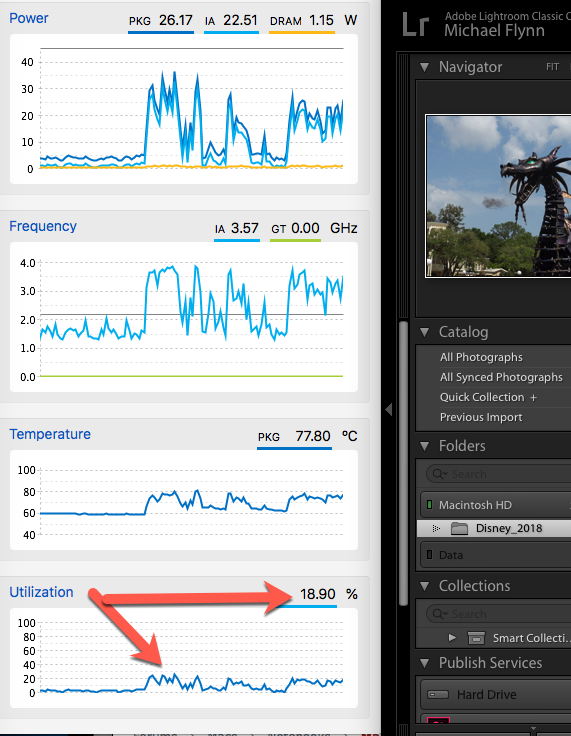Click inside the Temperature graph
Image resolution: width=571 pixels, height=736 pixels.
click(x=184, y=500)
